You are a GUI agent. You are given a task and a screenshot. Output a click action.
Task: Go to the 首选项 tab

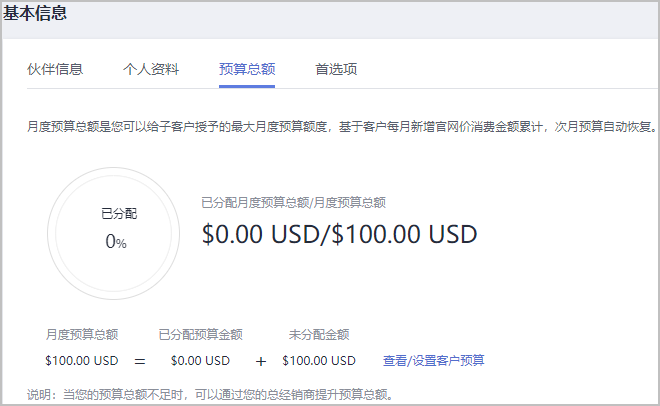(x=336, y=69)
